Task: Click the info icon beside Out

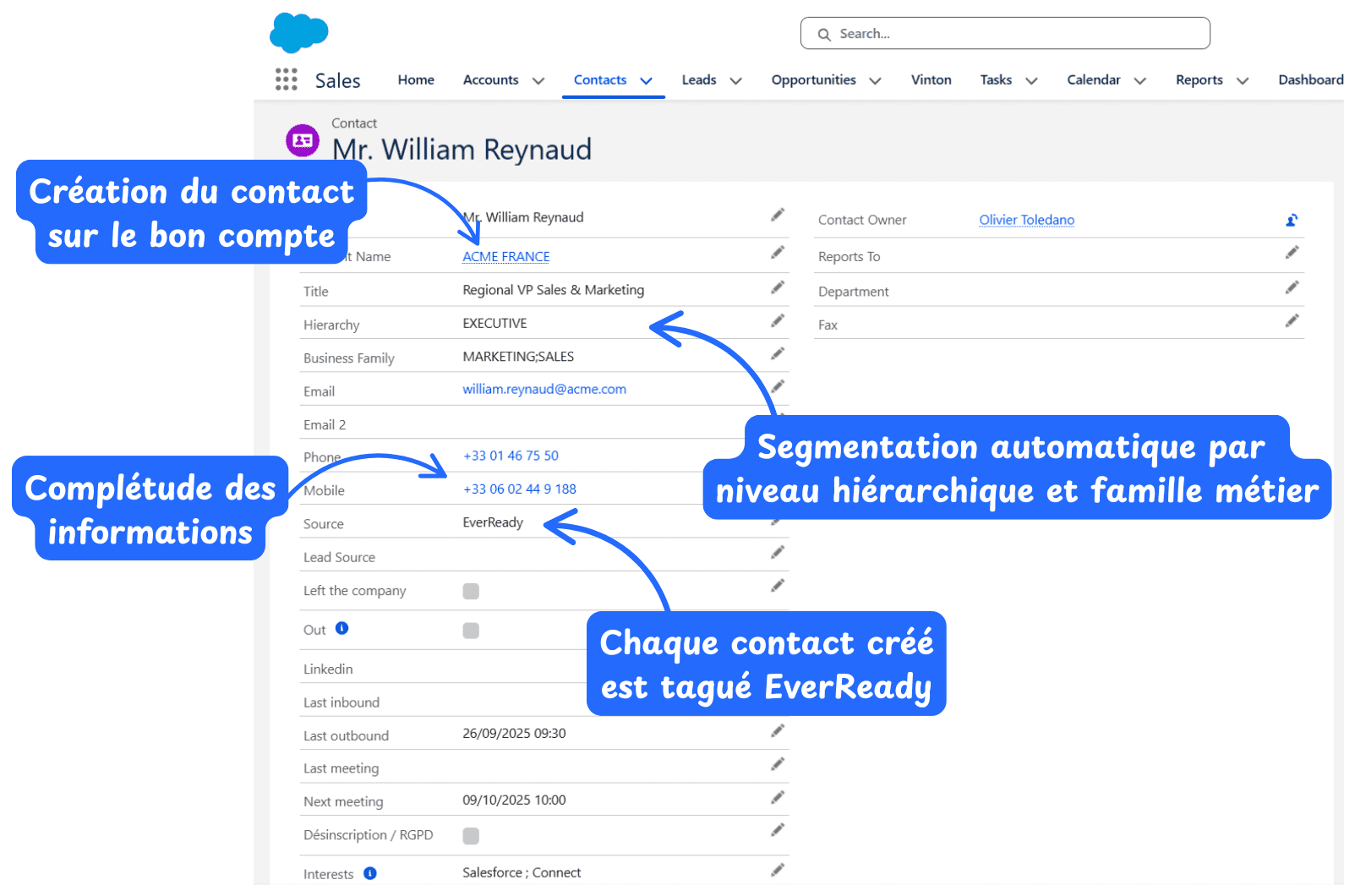Action: pos(341,628)
